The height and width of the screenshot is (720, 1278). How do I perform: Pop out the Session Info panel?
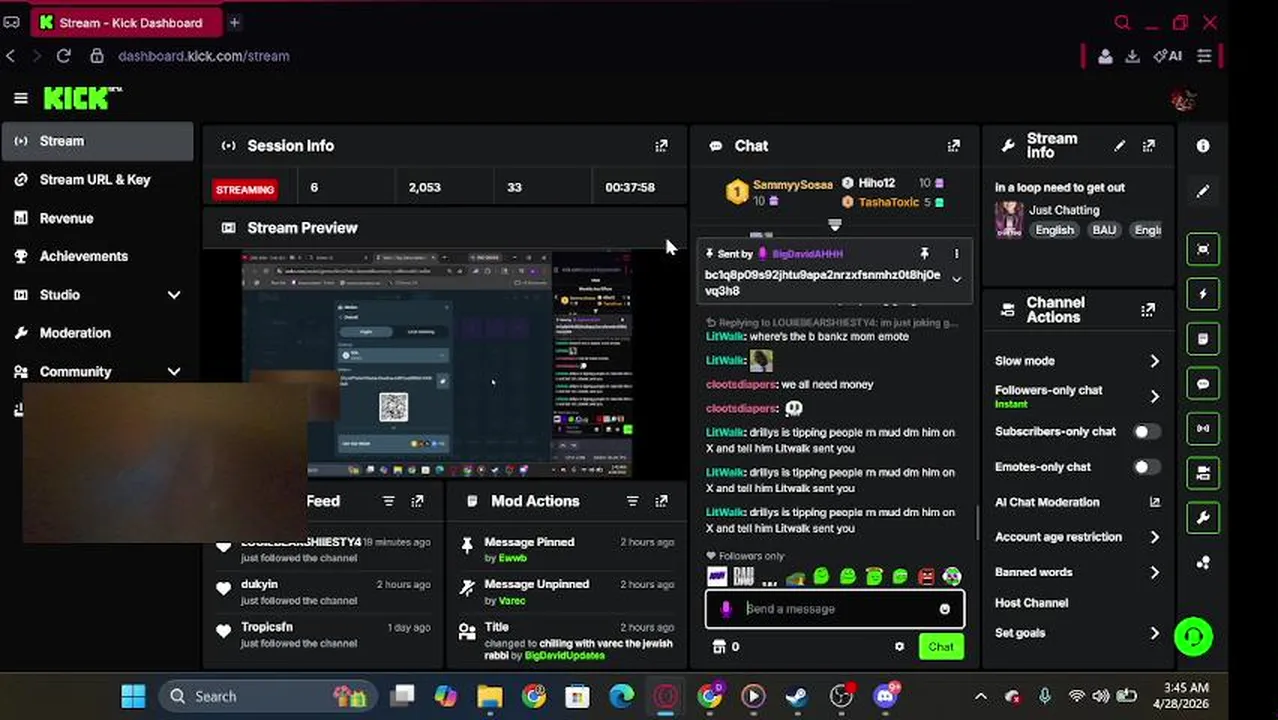(x=661, y=146)
